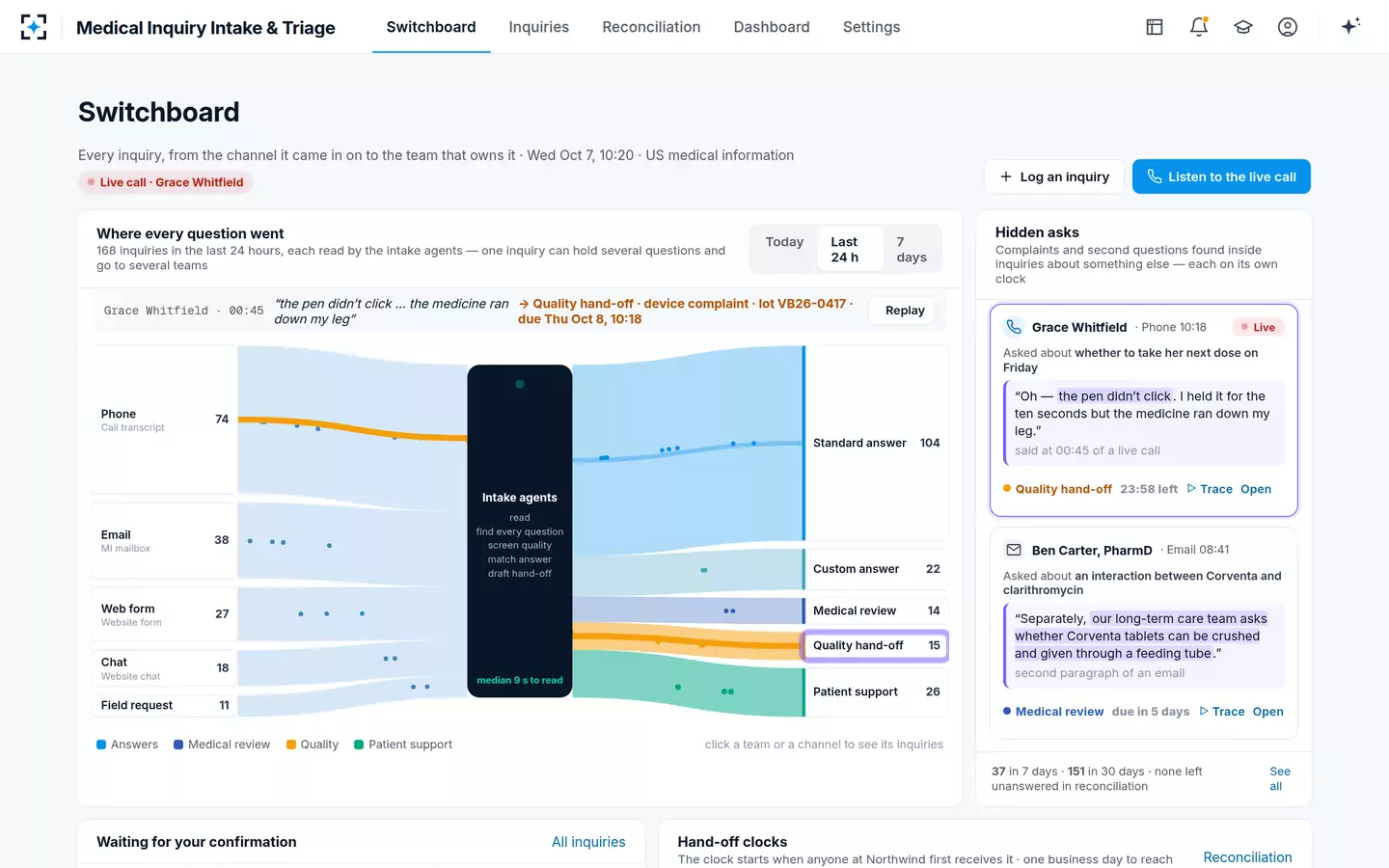Image resolution: width=1389 pixels, height=868 pixels.
Task: Select the Patient support team node
Action: 876,692
